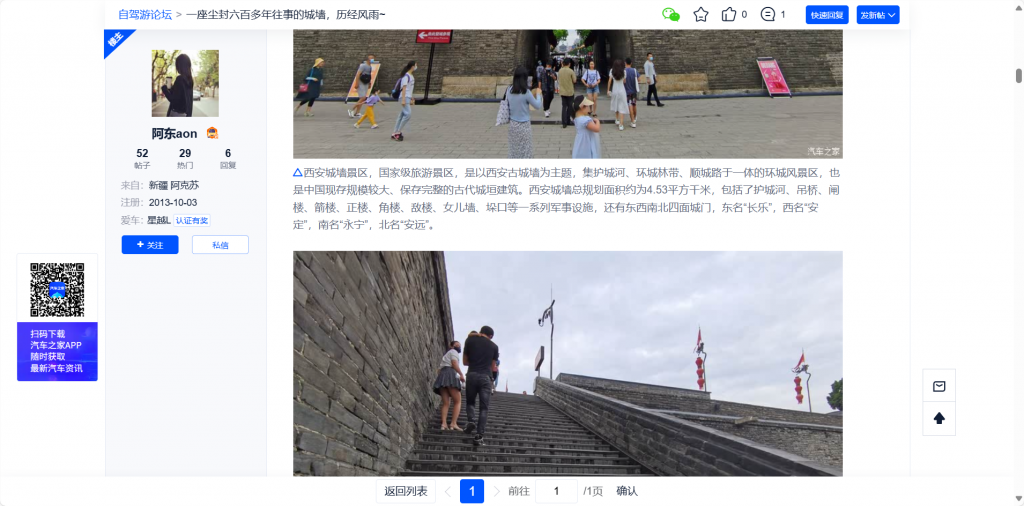This screenshot has height=506, width=1024.
Task: Open the feedback envelope icon
Action: [x=939, y=387]
